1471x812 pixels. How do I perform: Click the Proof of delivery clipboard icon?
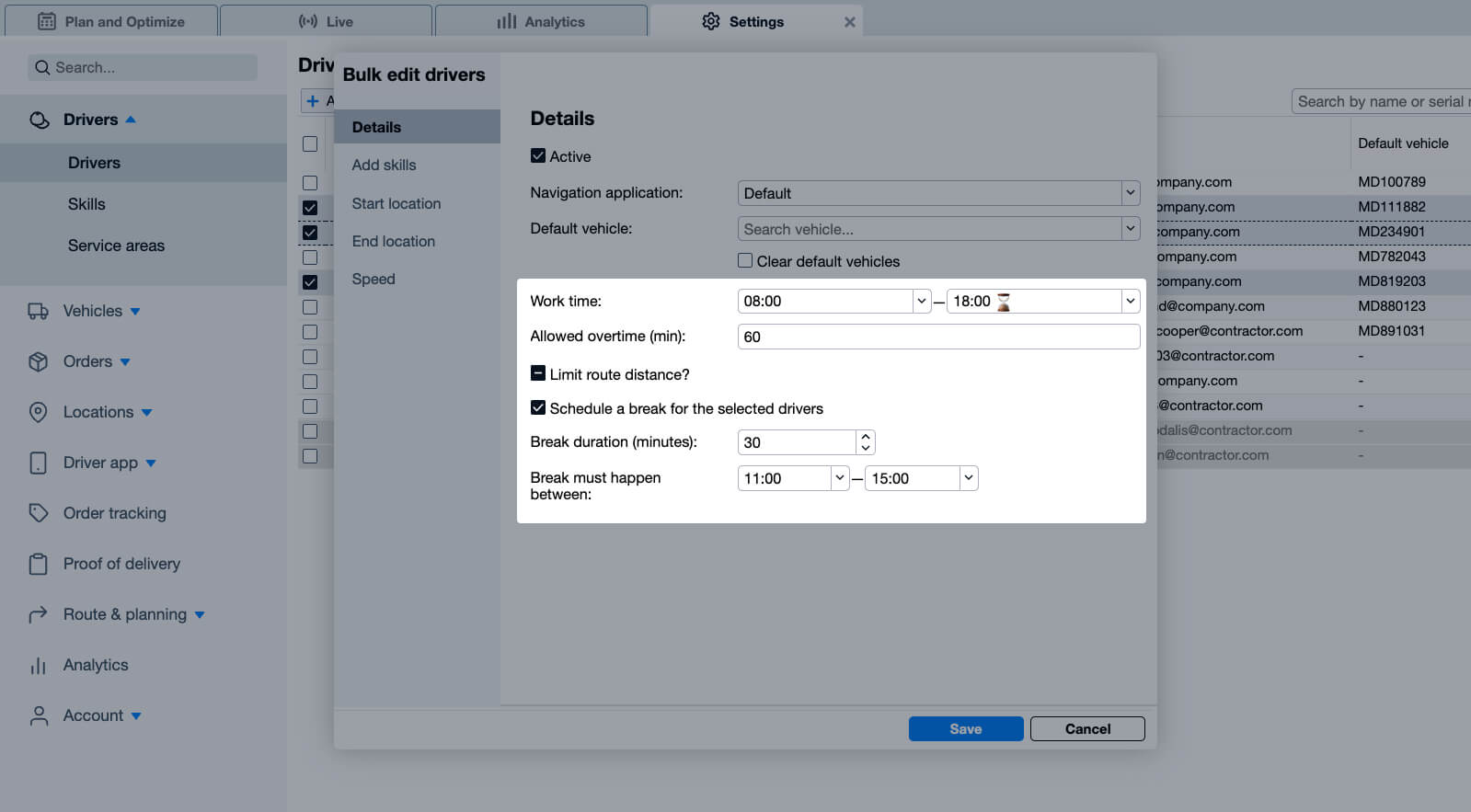38,564
